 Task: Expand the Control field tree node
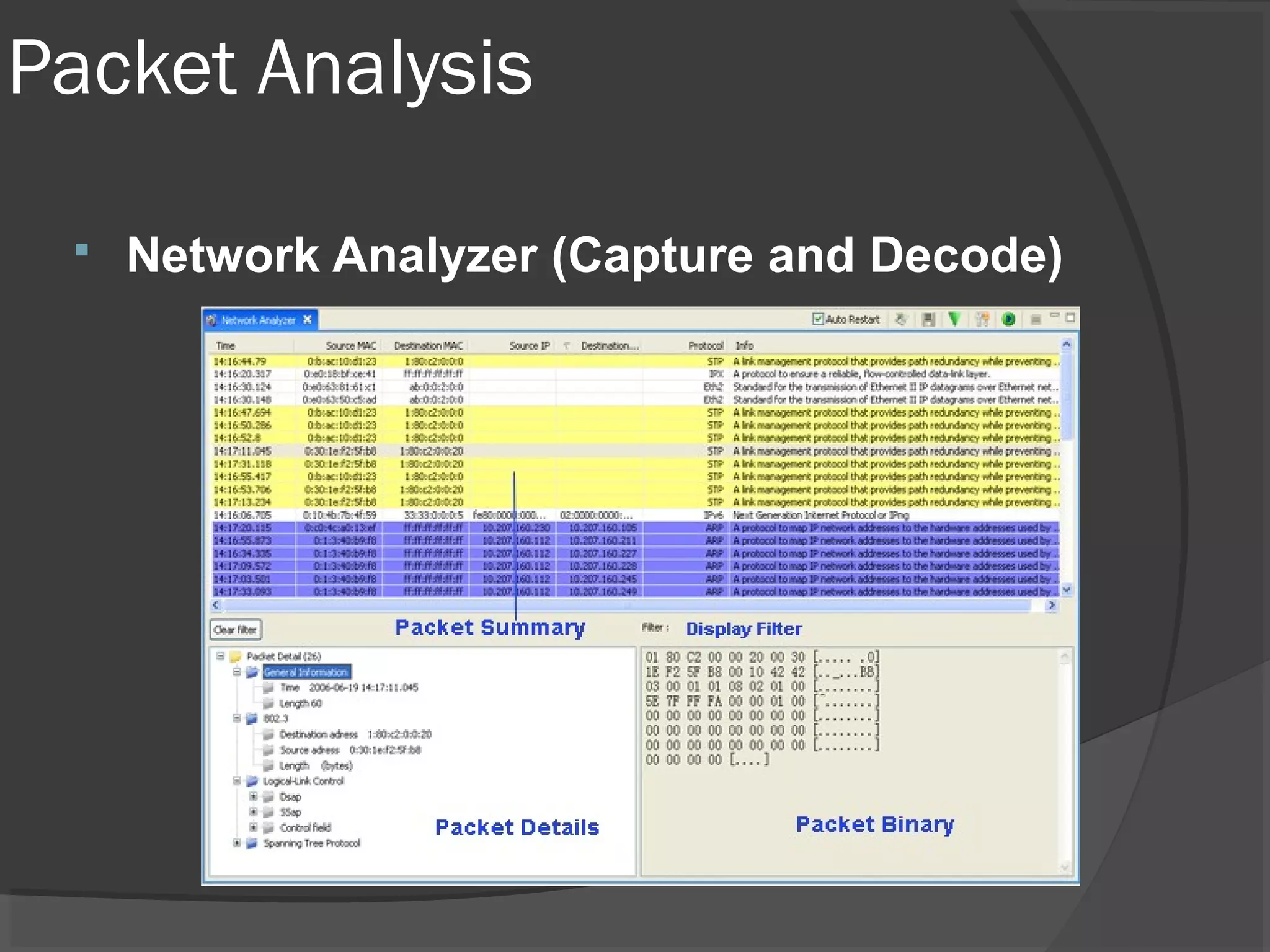pos(253,827)
